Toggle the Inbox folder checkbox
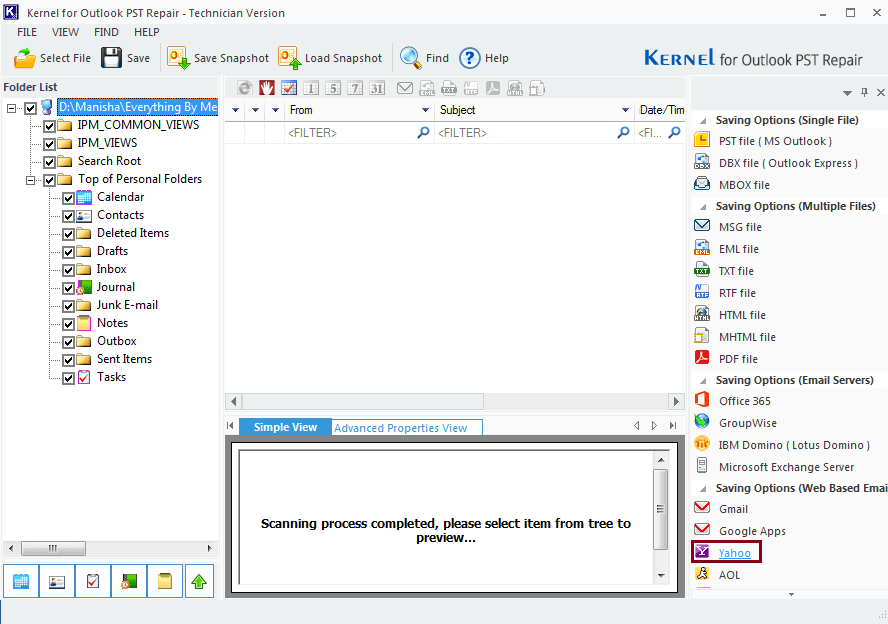The width and height of the screenshot is (888, 624). tap(69, 270)
